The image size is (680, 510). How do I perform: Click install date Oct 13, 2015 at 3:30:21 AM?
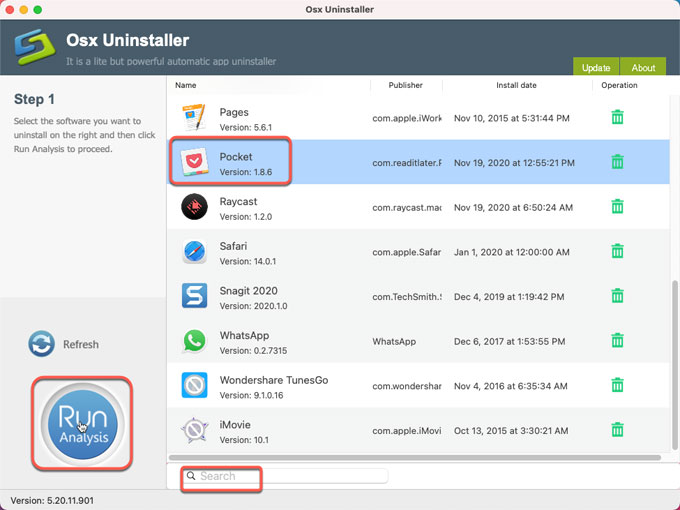pyautogui.click(x=511, y=431)
